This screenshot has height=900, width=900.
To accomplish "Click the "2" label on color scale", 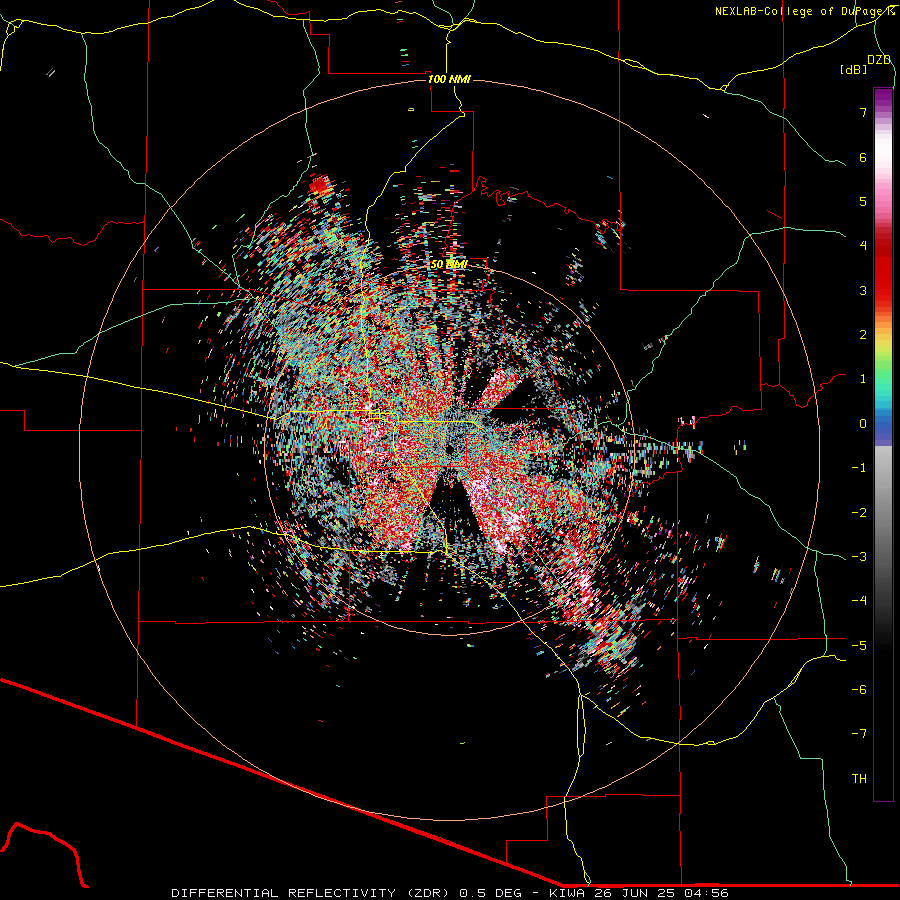I will coord(863,335).
